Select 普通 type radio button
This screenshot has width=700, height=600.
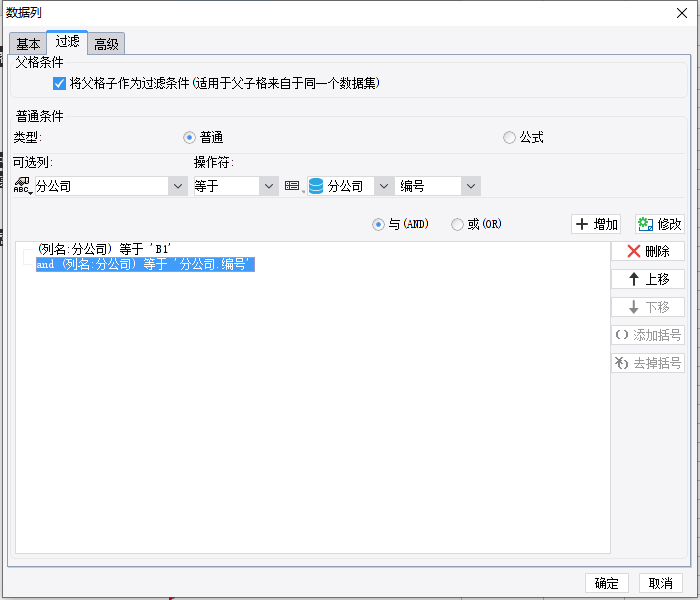coord(189,138)
